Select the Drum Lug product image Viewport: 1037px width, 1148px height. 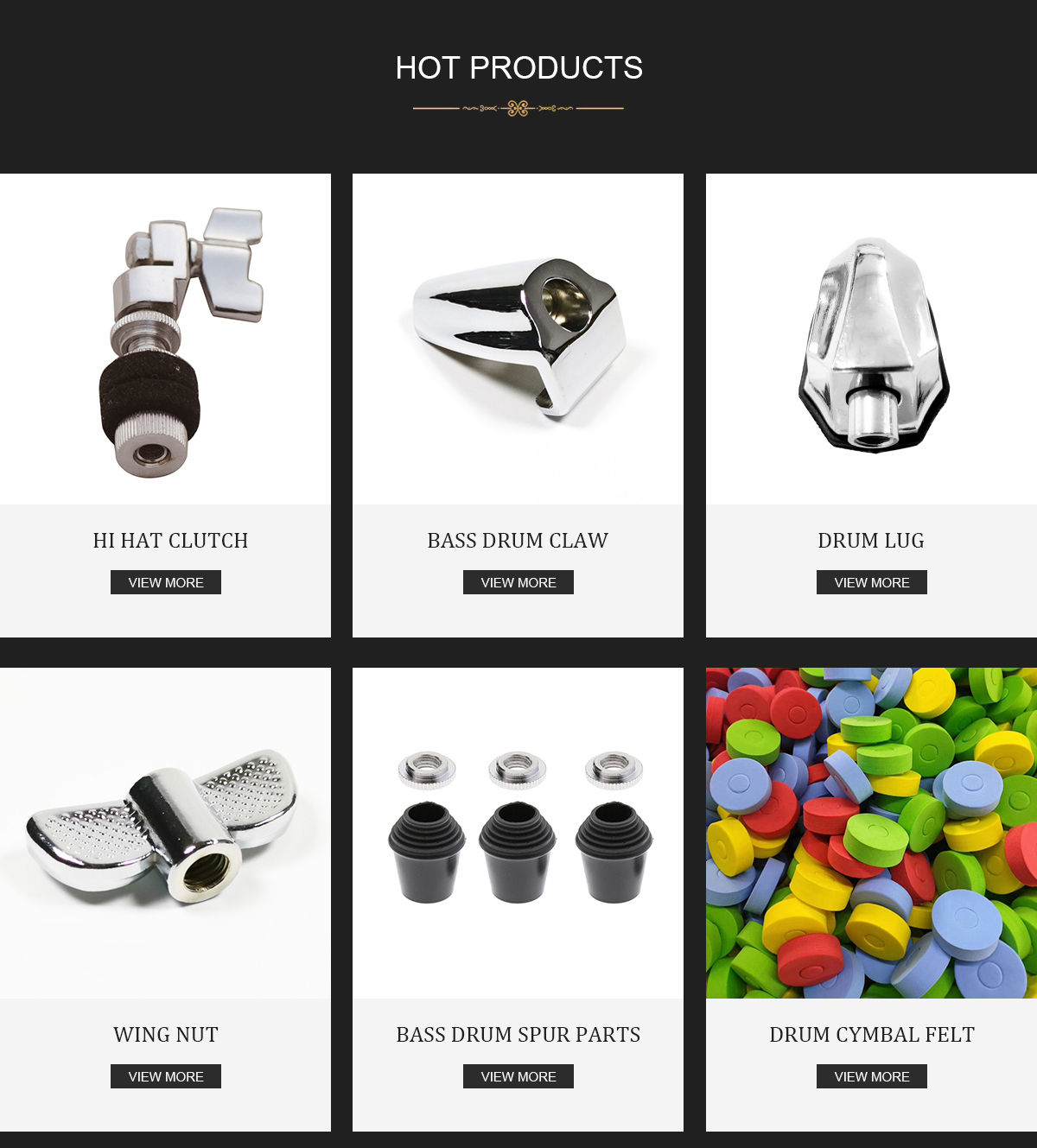tap(871, 339)
